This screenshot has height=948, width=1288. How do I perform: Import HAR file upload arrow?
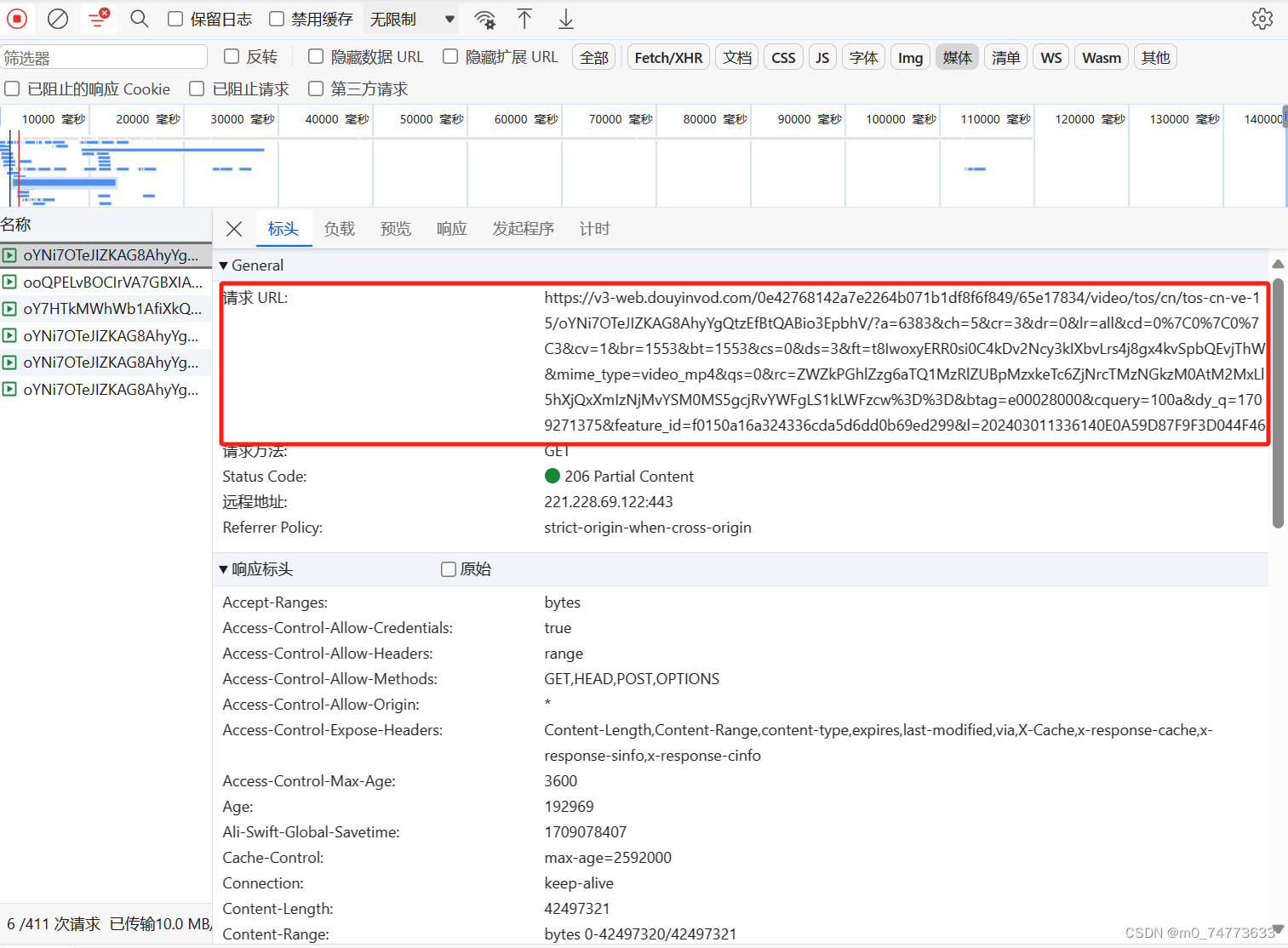[x=524, y=19]
